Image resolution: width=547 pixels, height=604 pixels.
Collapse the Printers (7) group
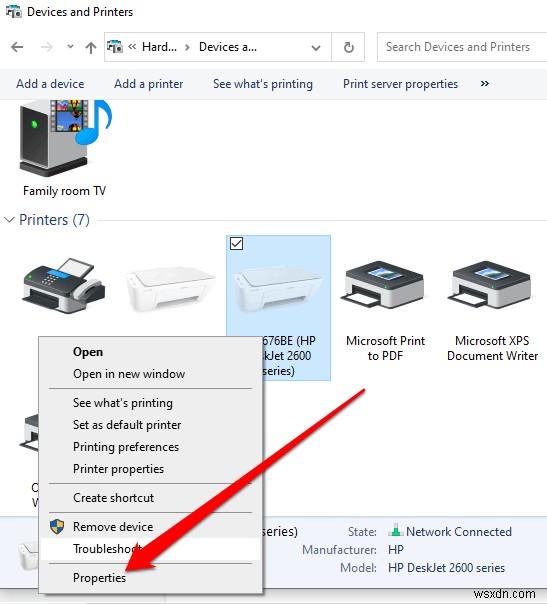[x=9, y=220]
